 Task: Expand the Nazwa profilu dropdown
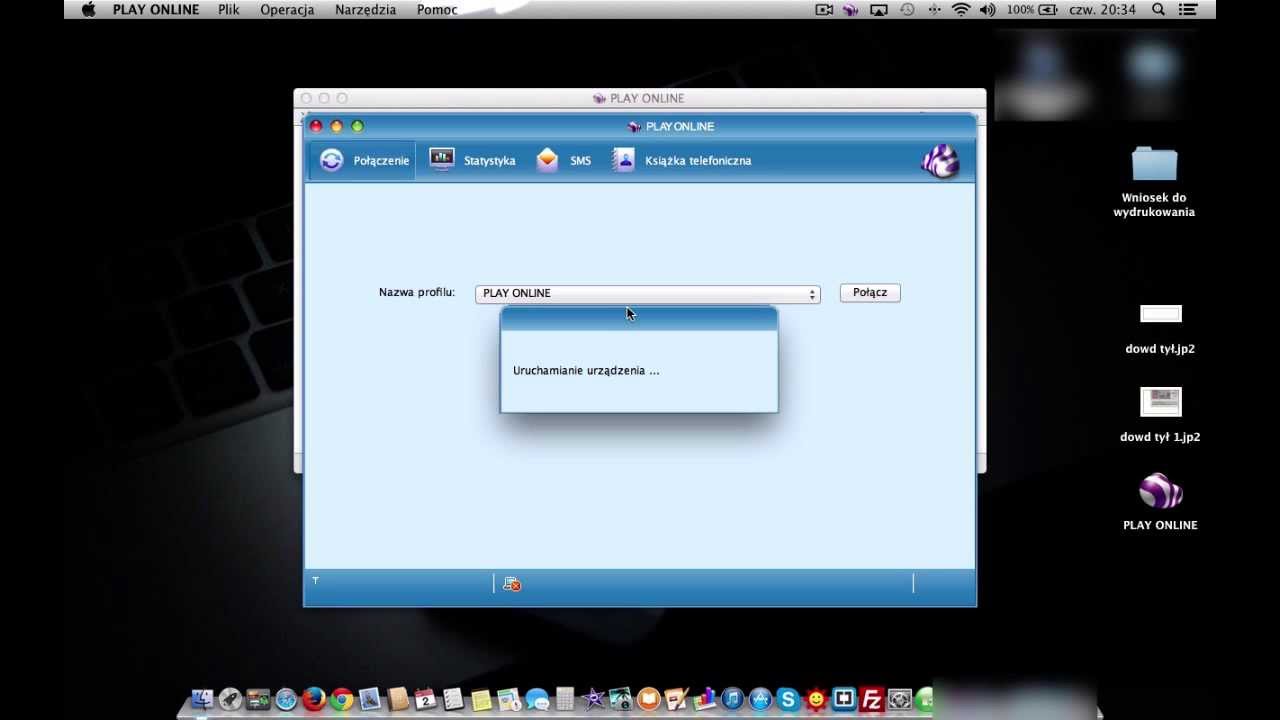click(648, 293)
